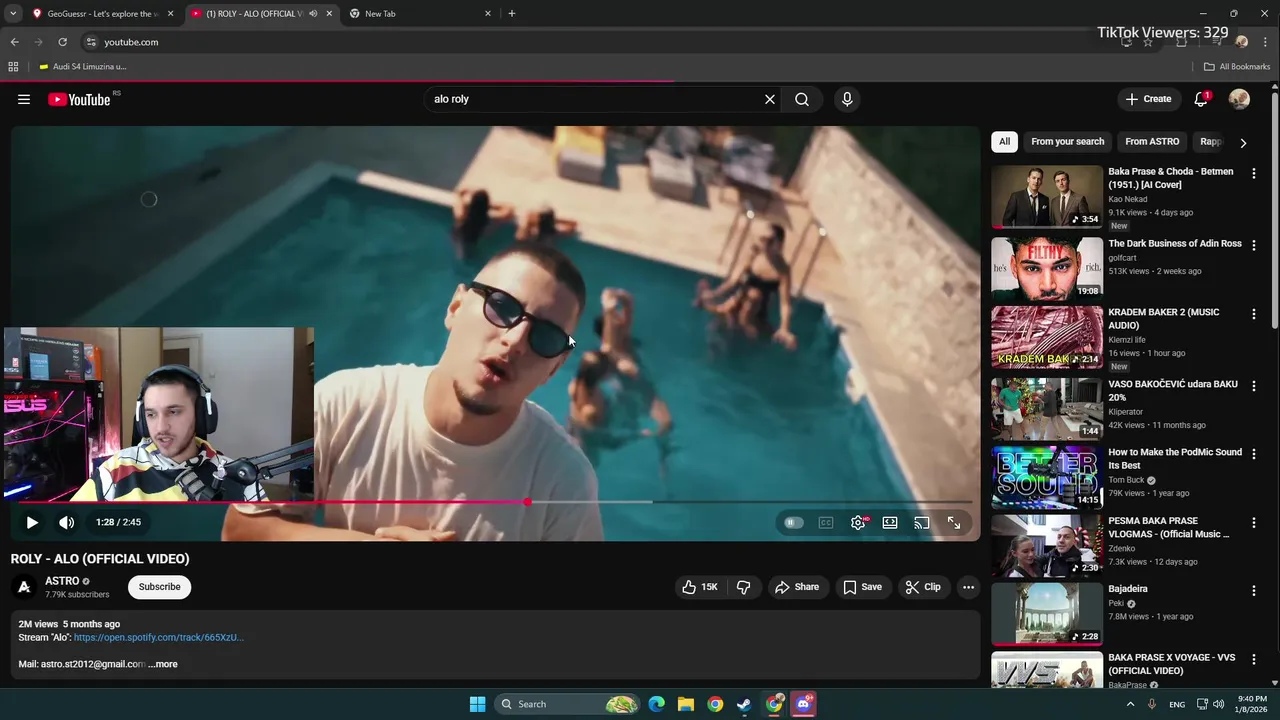The width and height of the screenshot is (1280, 720).
Task: Open options for the Bajadeira video
Action: coord(1254,591)
